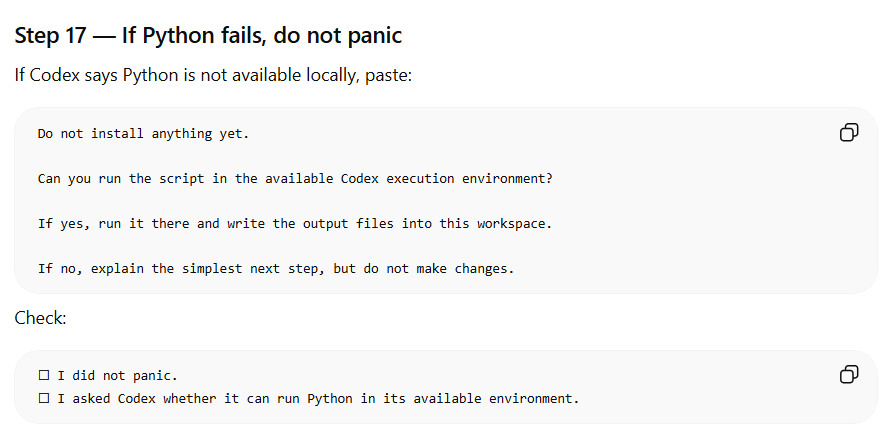Click the 'If no, explain' line

(x=276, y=269)
